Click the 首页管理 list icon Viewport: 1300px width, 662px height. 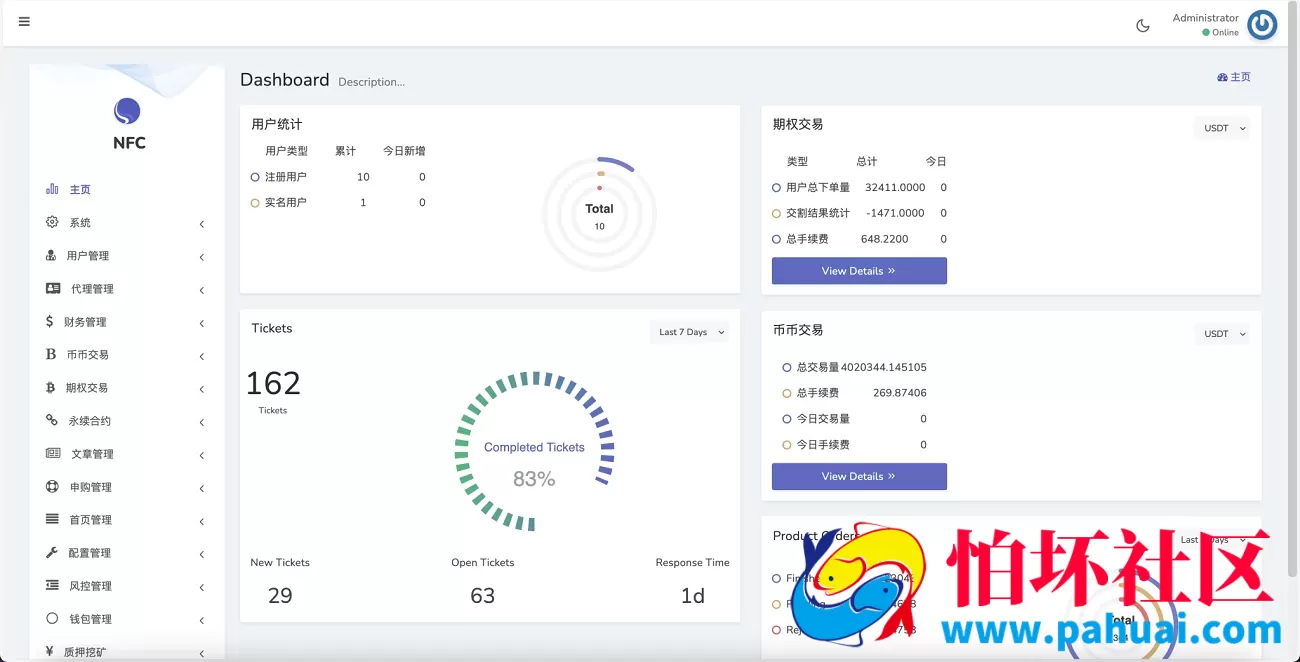pyautogui.click(x=52, y=519)
